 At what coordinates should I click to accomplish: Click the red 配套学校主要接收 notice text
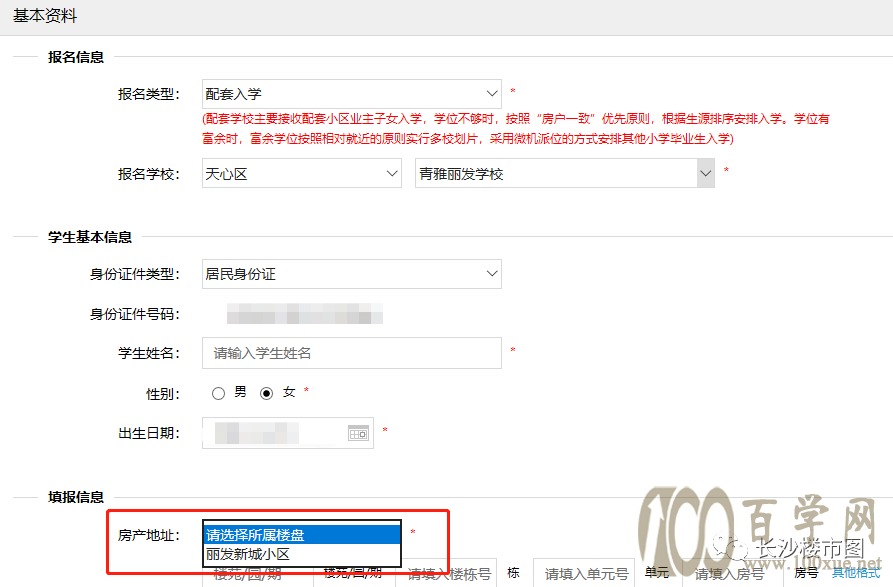515,129
